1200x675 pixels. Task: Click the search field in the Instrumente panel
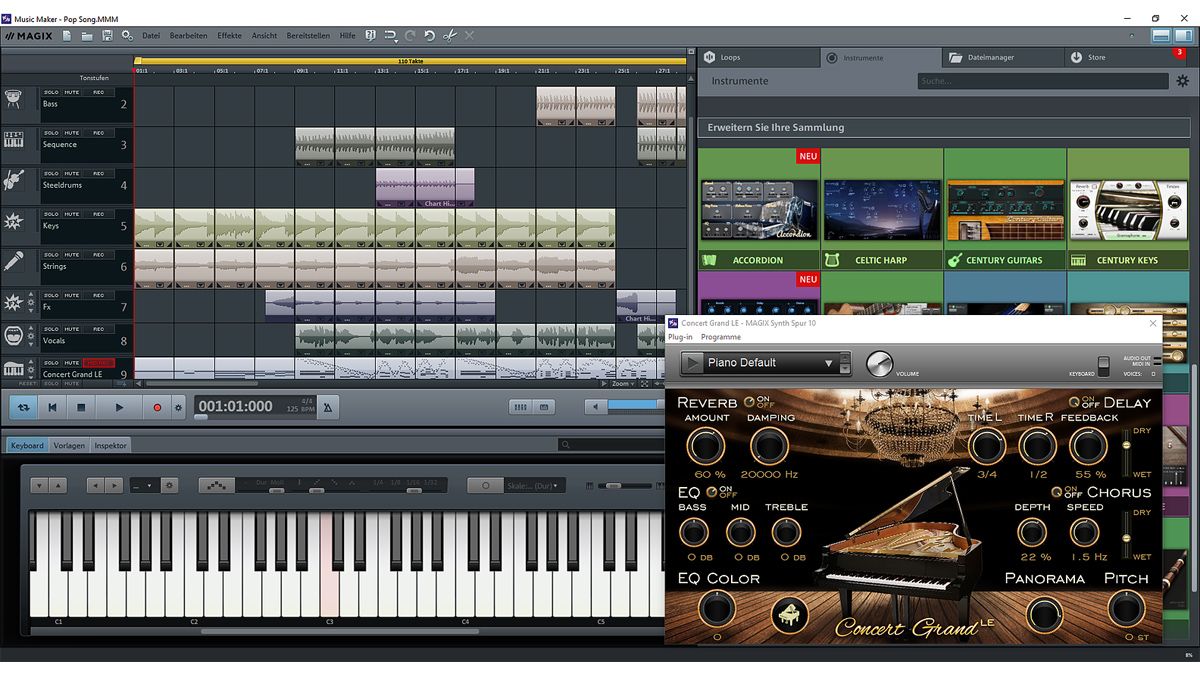click(x=1040, y=80)
